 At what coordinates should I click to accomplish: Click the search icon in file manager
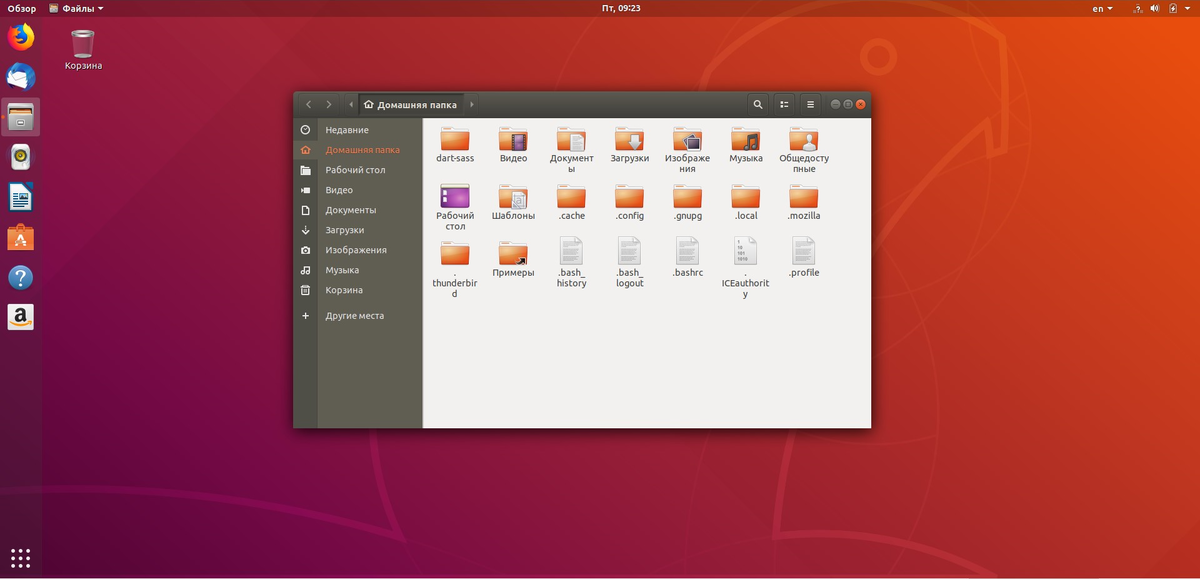point(758,104)
